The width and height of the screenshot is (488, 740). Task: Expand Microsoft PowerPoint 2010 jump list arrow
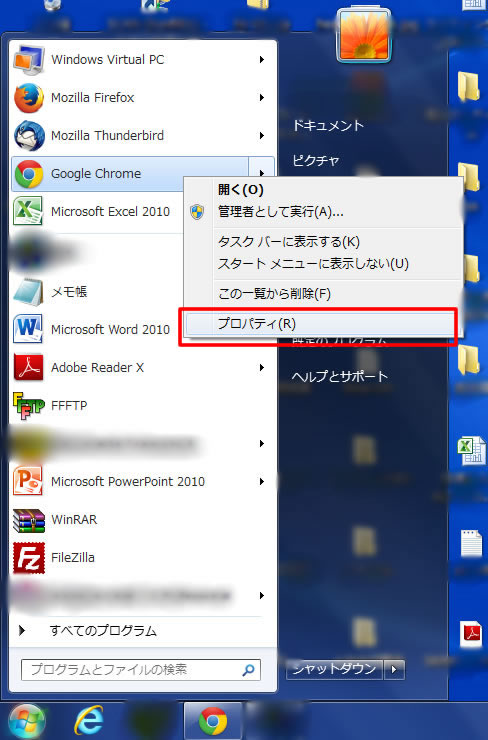261,481
